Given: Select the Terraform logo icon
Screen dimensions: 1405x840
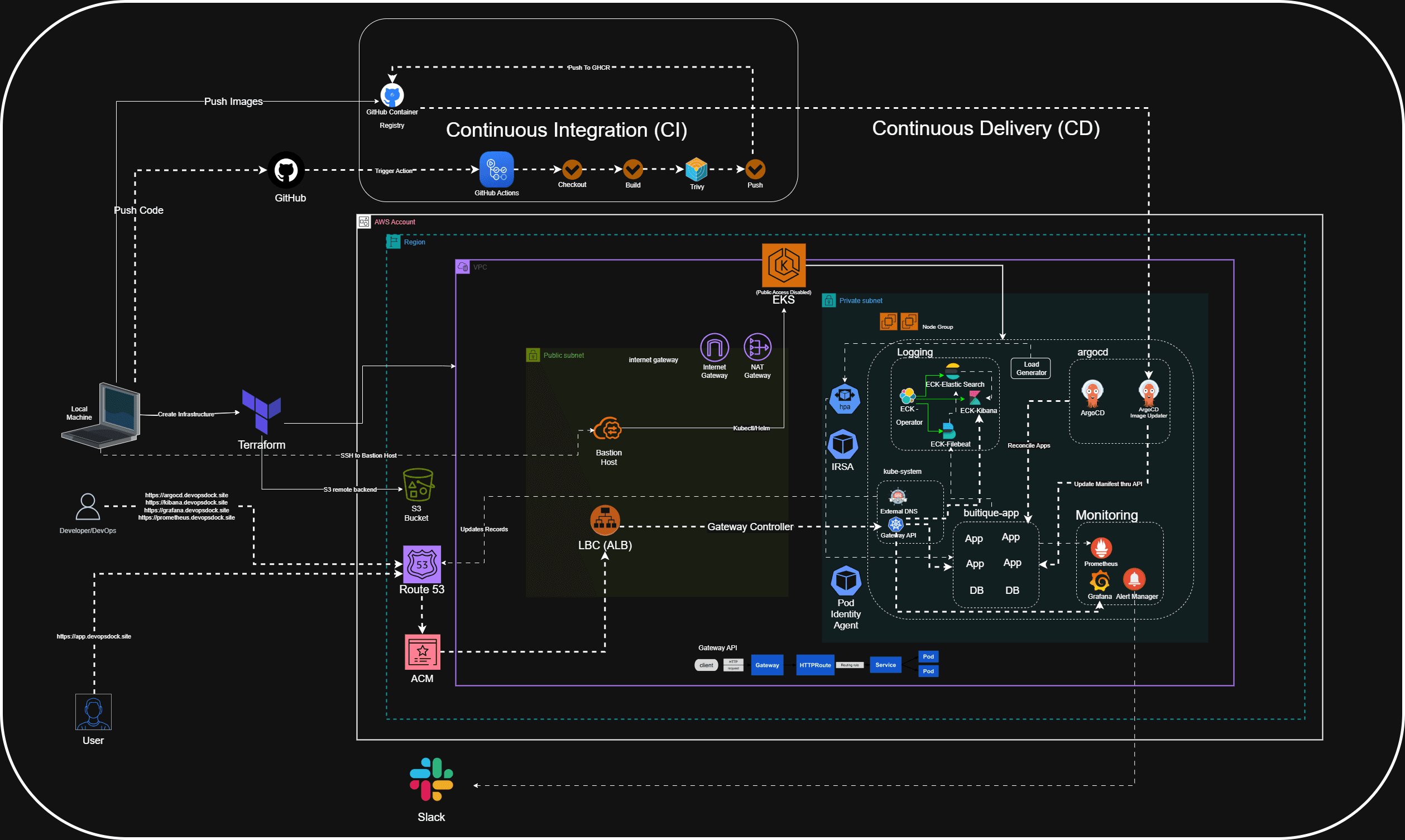Looking at the screenshot, I should (261, 411).
